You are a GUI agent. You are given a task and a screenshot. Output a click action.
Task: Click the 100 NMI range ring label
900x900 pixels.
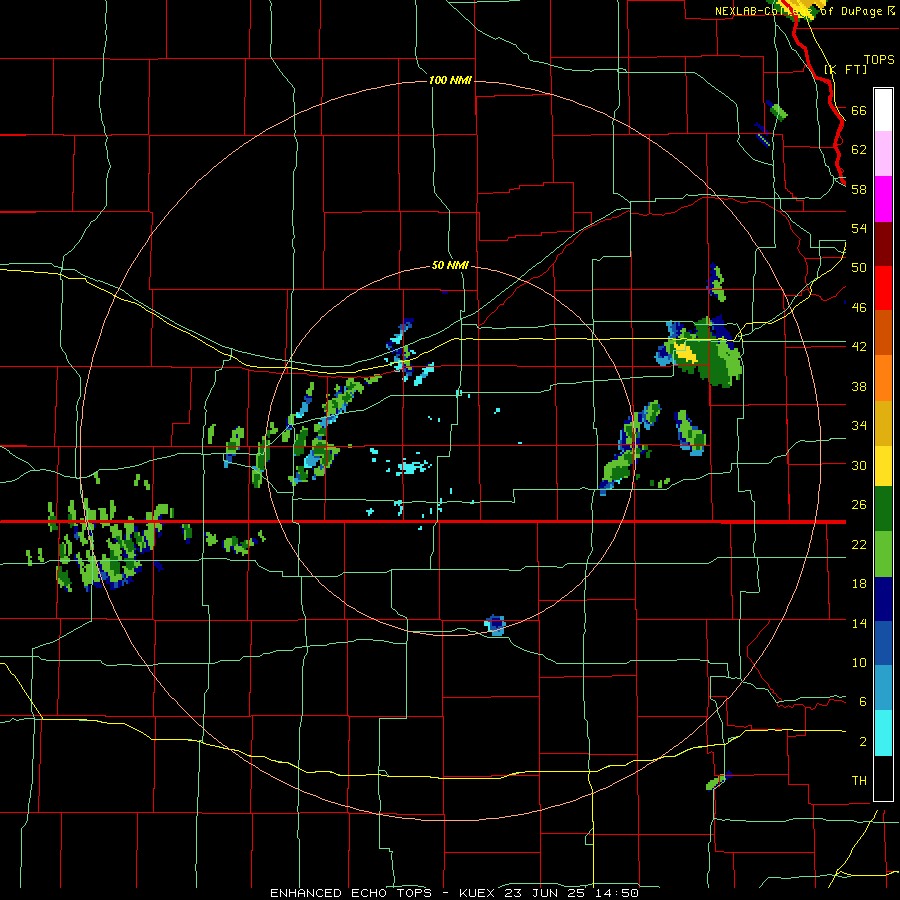click(x=450, y=80)
